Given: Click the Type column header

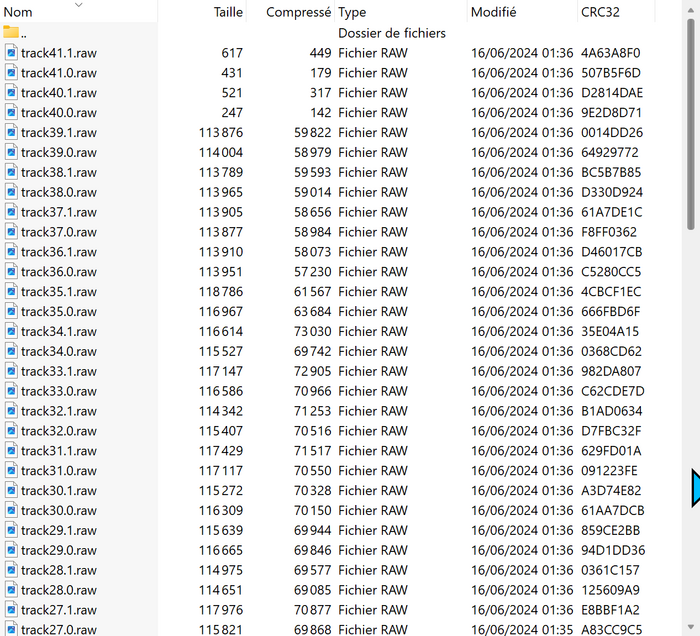Looking at the screenshot, I should point(352,13).
